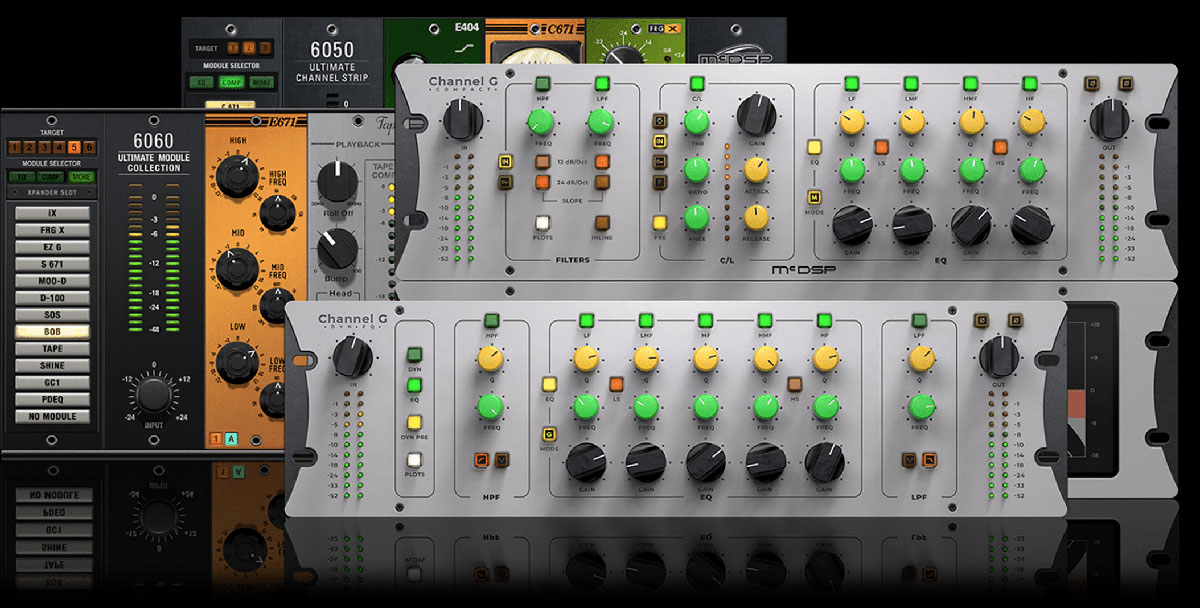Image resolution: width=1200 pixels, height=608 pixels.
Task: Click the M mode button in Channel G Compact
Action: (814, 196)
